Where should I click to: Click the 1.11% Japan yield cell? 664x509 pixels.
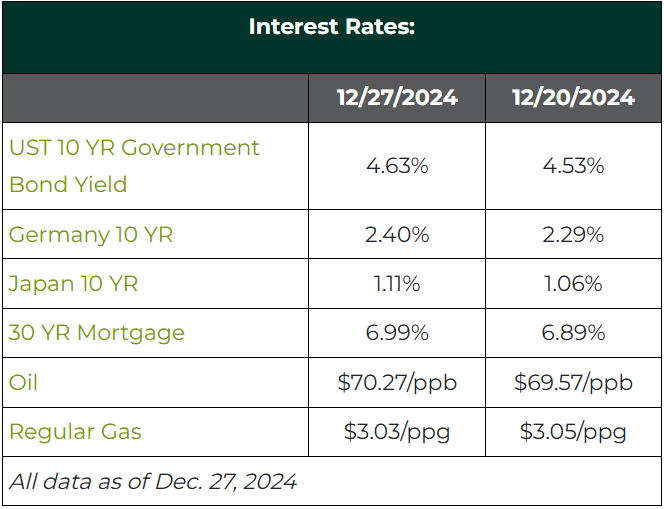(x=397, y=284)
